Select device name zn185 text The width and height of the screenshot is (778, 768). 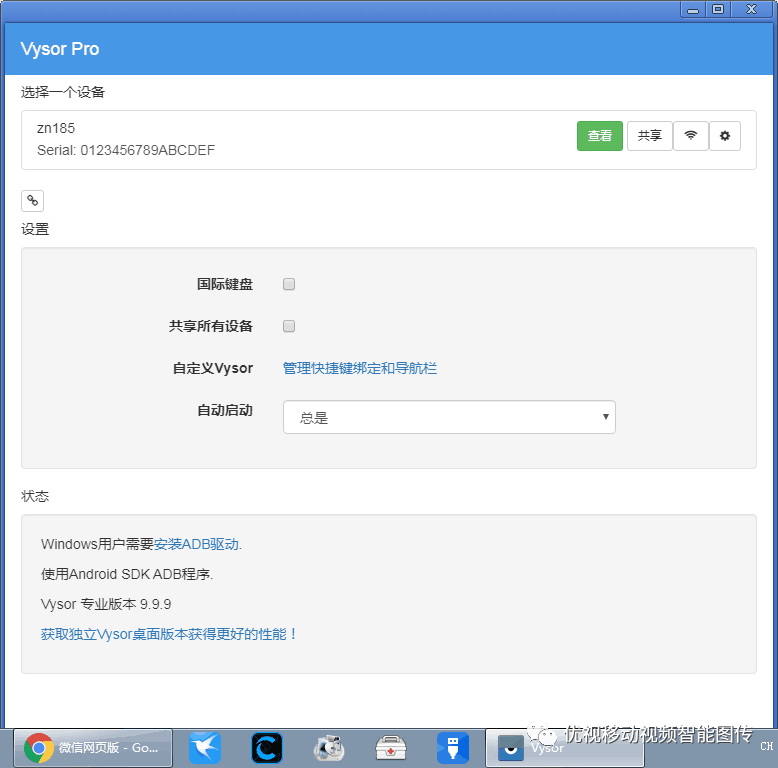pyautogui.click(x=56, y=128)
